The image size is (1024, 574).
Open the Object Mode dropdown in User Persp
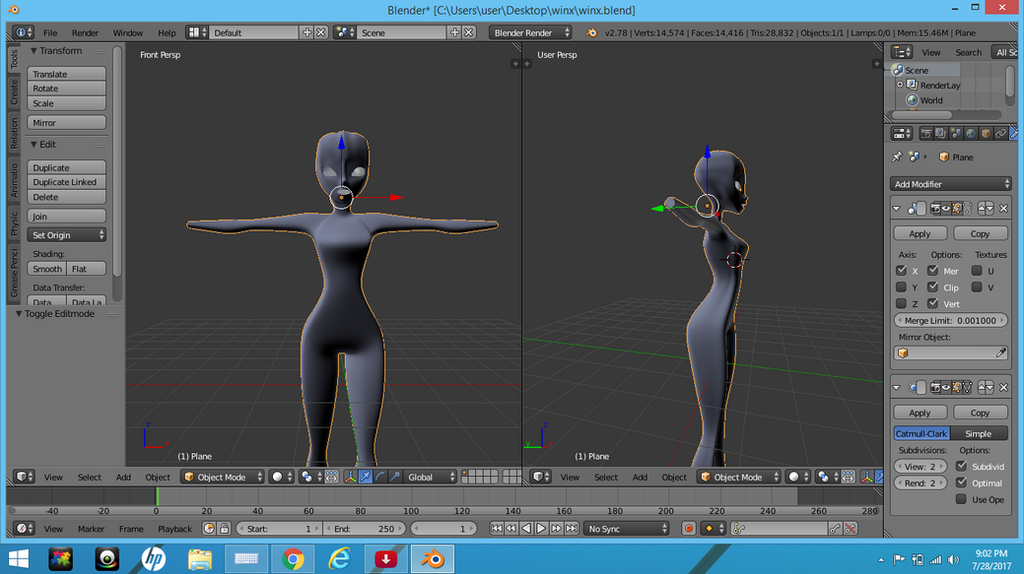click(x=739, y=477)
